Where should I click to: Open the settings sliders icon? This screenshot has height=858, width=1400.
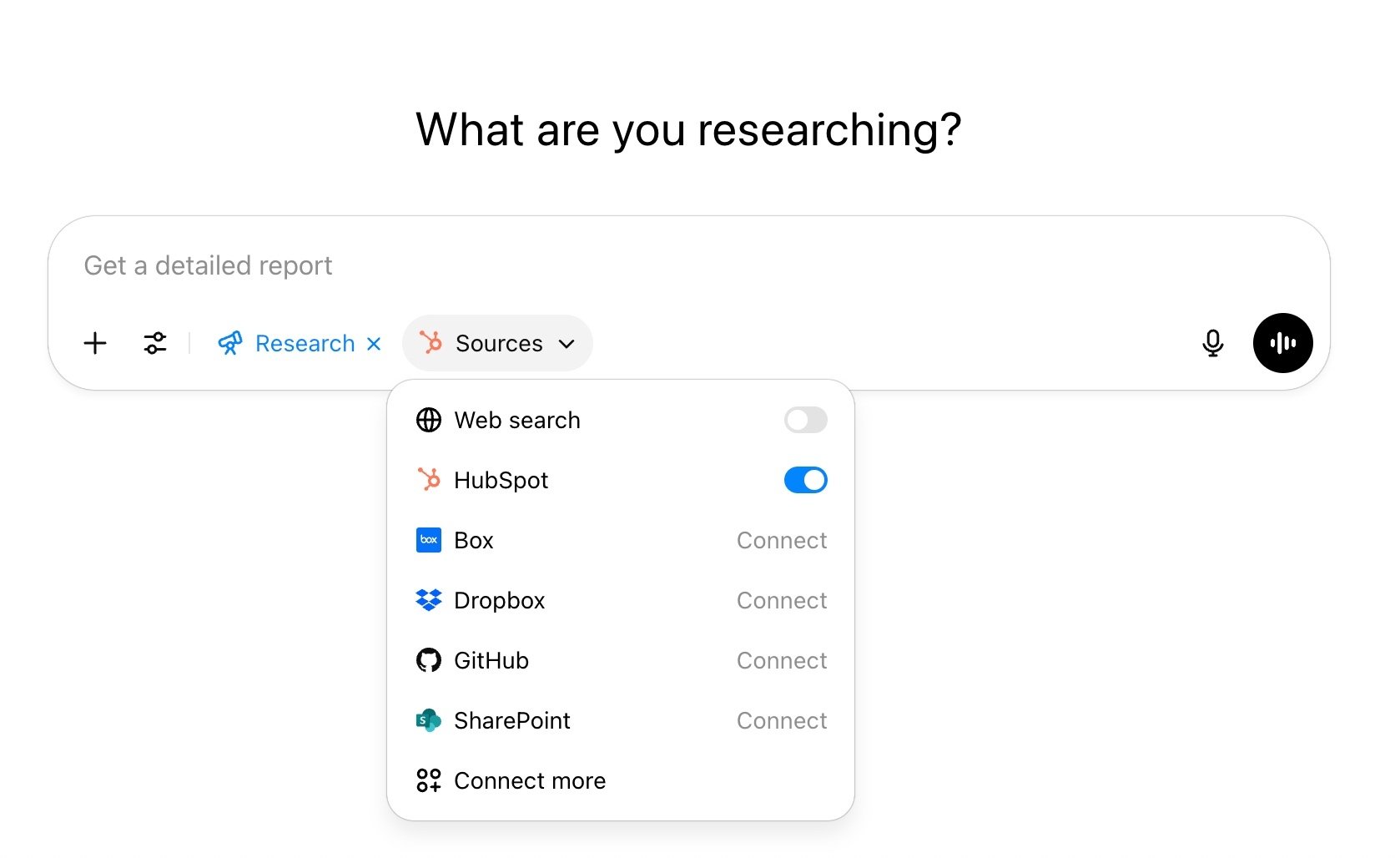tap(154, 343)
